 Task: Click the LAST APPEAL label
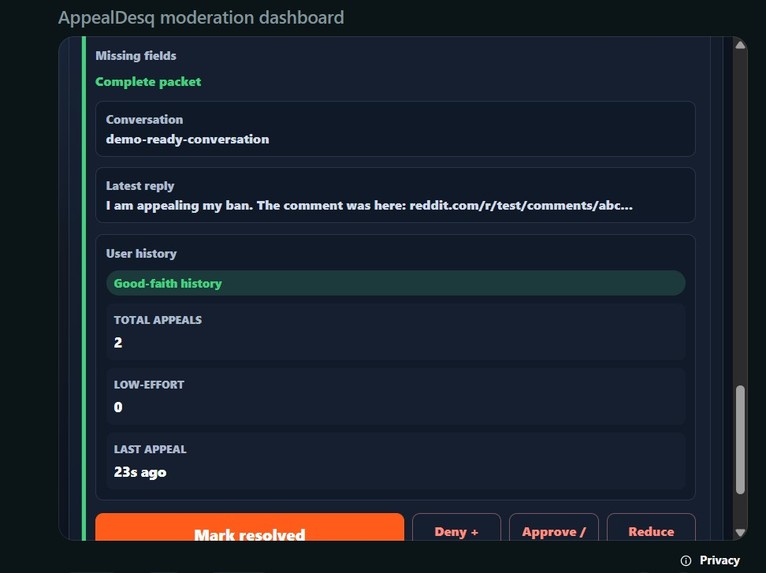click(150, 449)
